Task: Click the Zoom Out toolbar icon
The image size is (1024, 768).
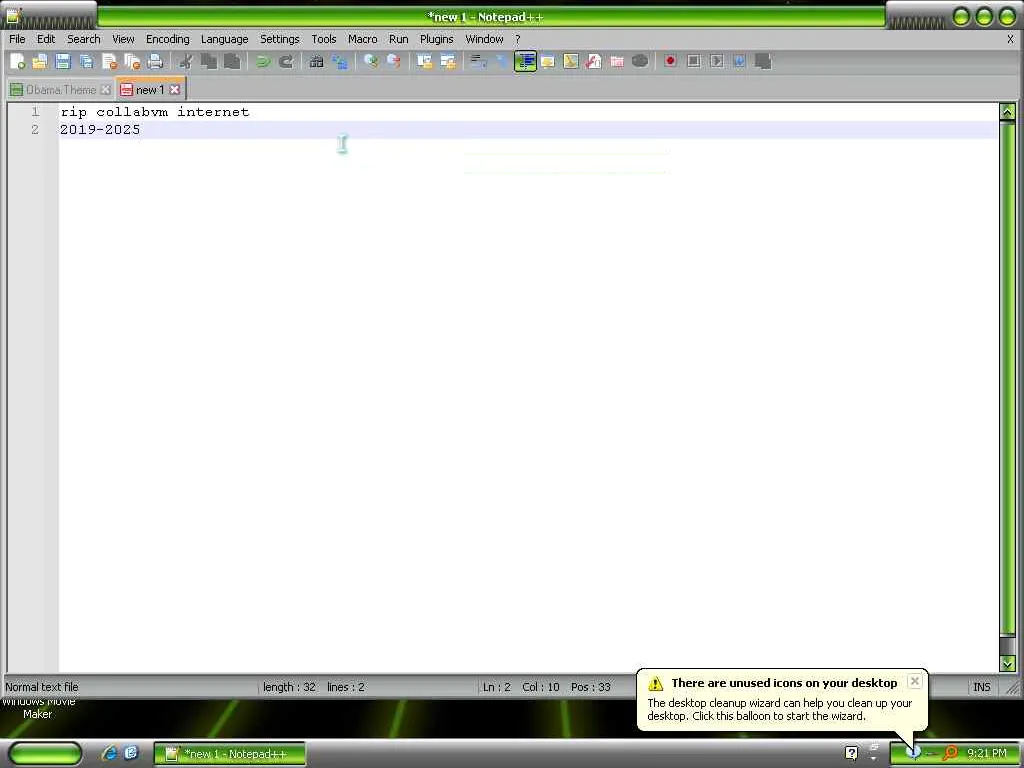Action: (x=393, y=61)
